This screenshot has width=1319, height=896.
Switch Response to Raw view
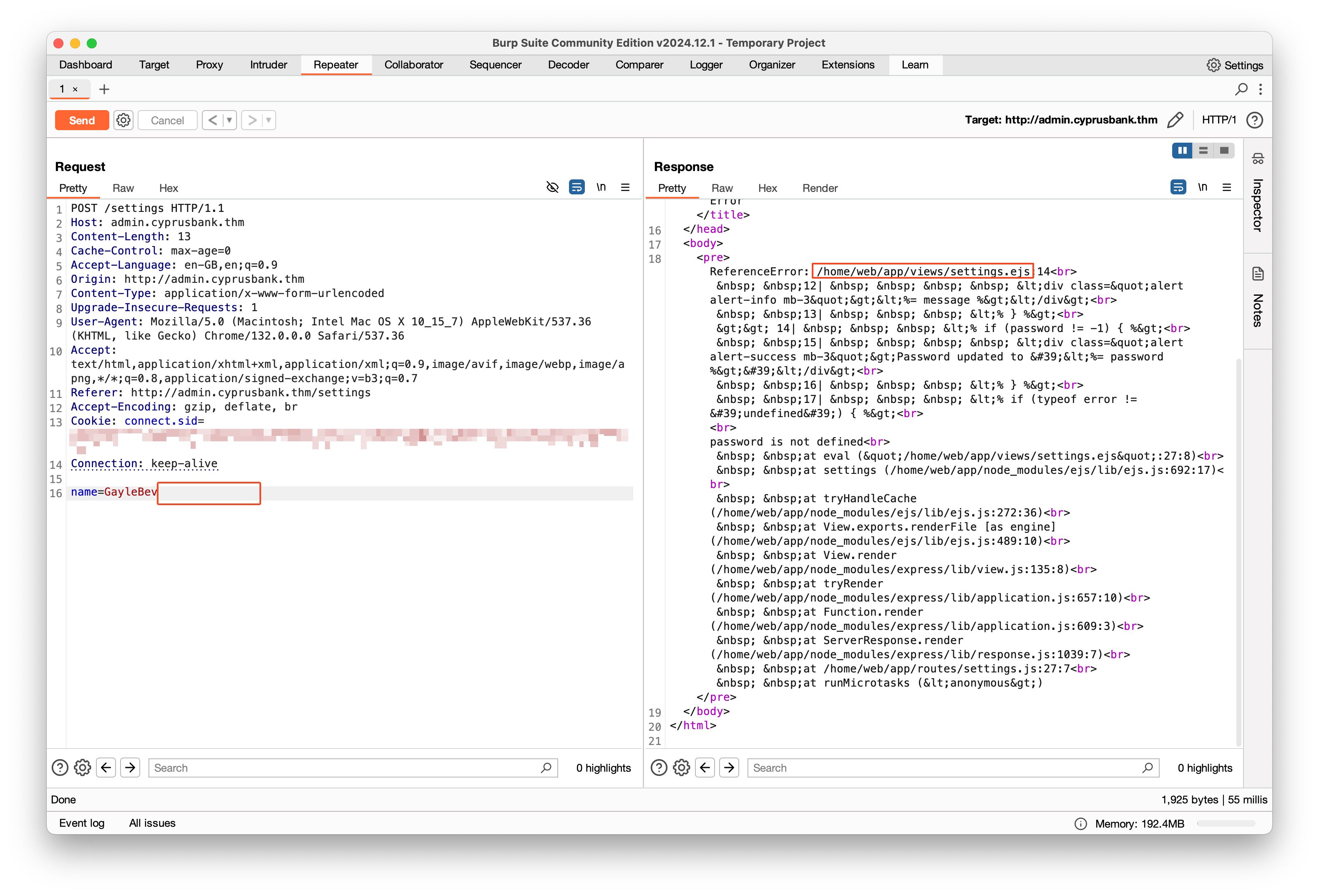coord(722,188)
